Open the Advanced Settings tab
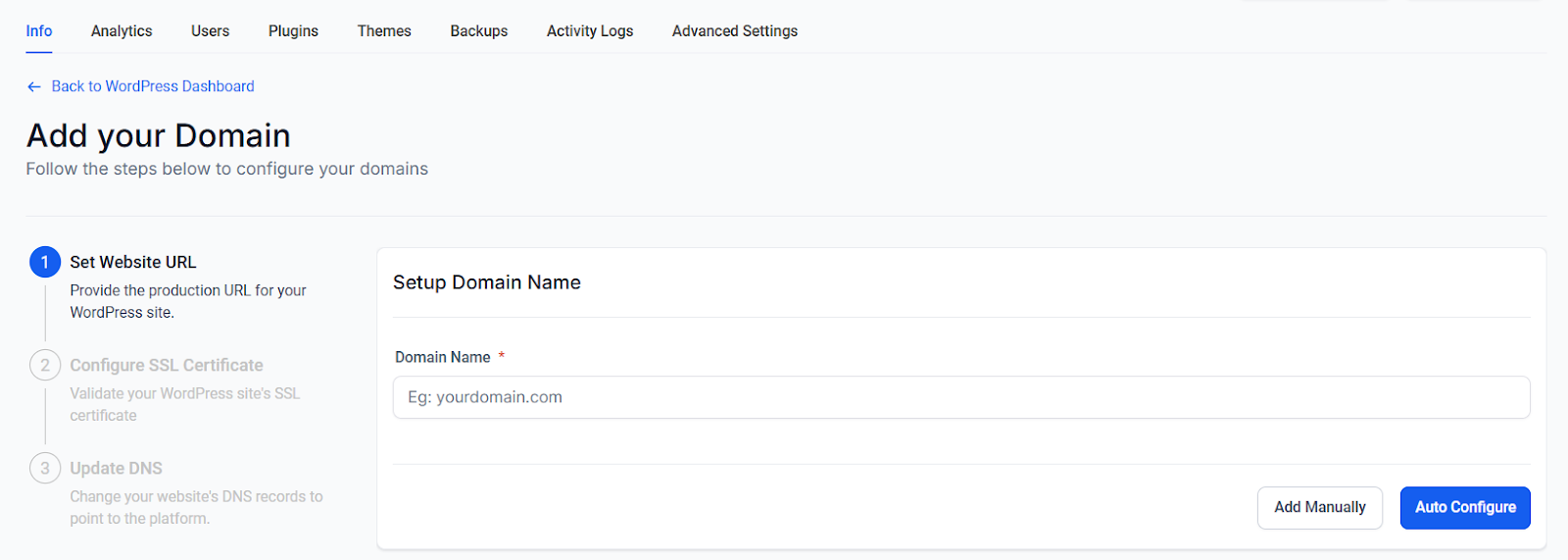Viewport: 1568px width, 560px height. [735, 31]
